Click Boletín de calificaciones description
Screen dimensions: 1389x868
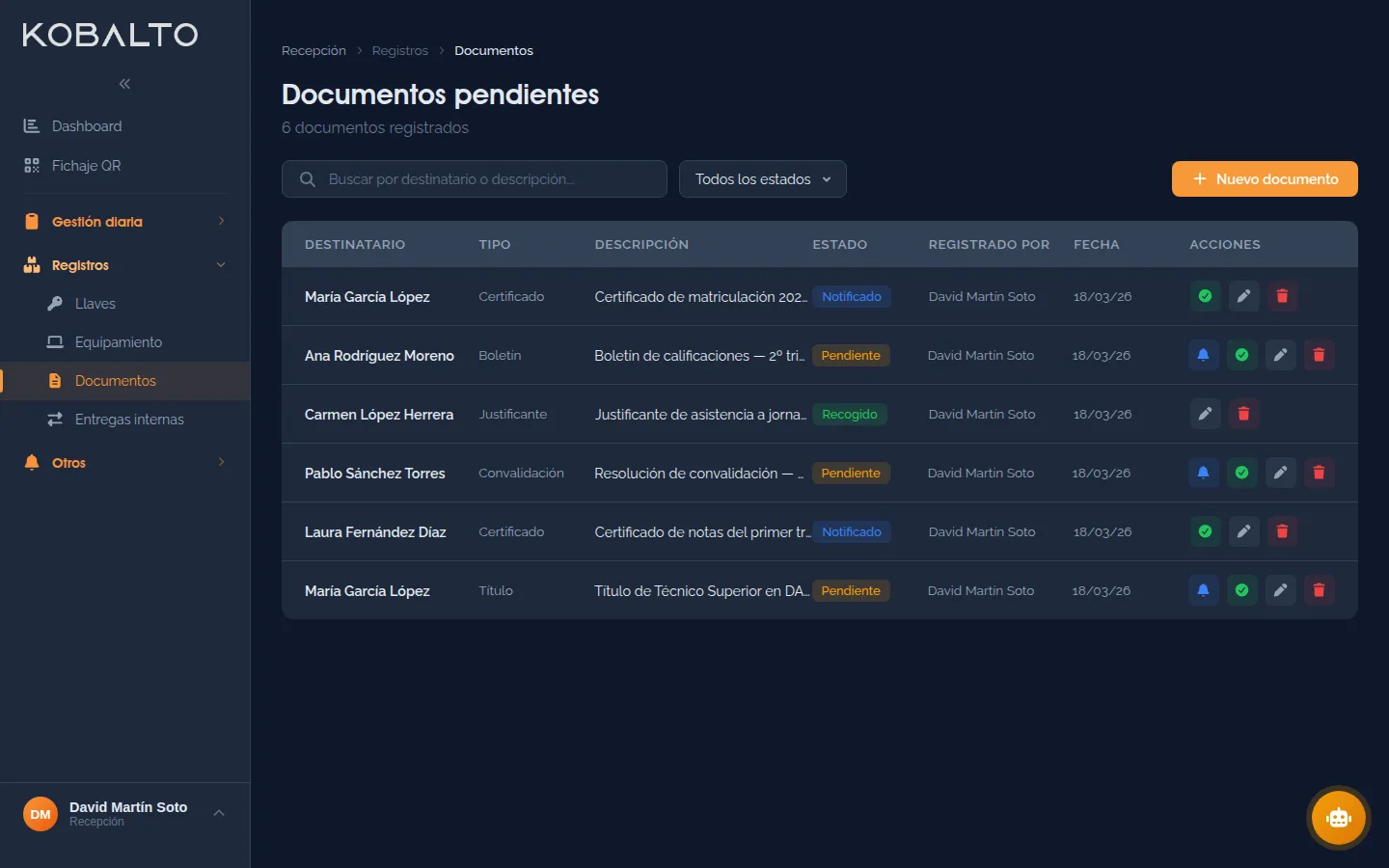click(x=699, y=356)
